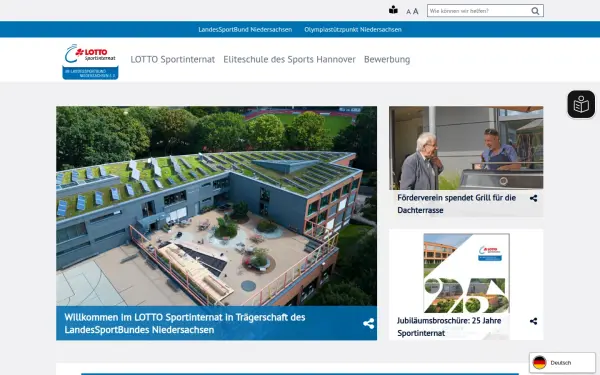The height and width of the screenshot is (375, 600).
Task: Click the search magnifier icon
Action: [x=535, y=11]
